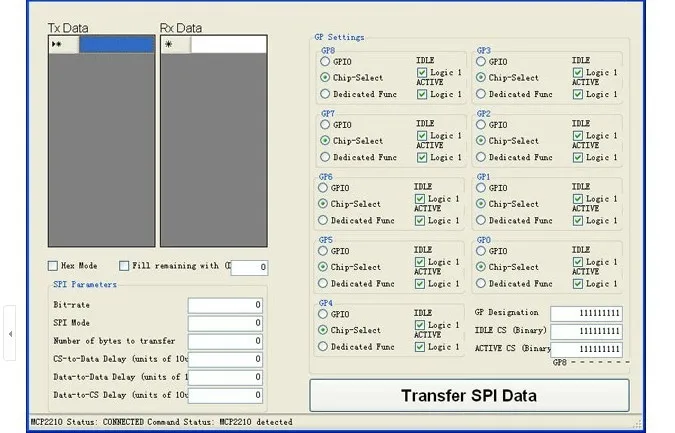Select Chip-Select radio for GP6
The image size is (675, 433).
point(323,204)
